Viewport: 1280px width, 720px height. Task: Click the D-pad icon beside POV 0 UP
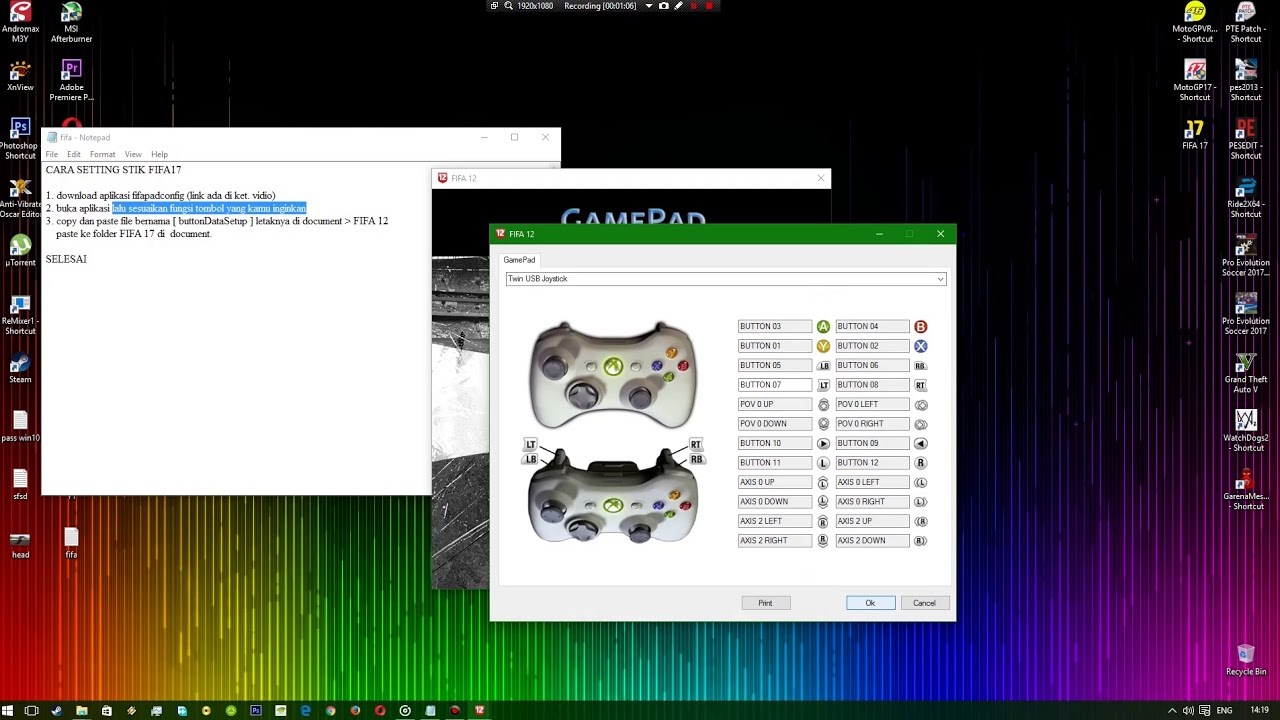(x=823, y=405)
